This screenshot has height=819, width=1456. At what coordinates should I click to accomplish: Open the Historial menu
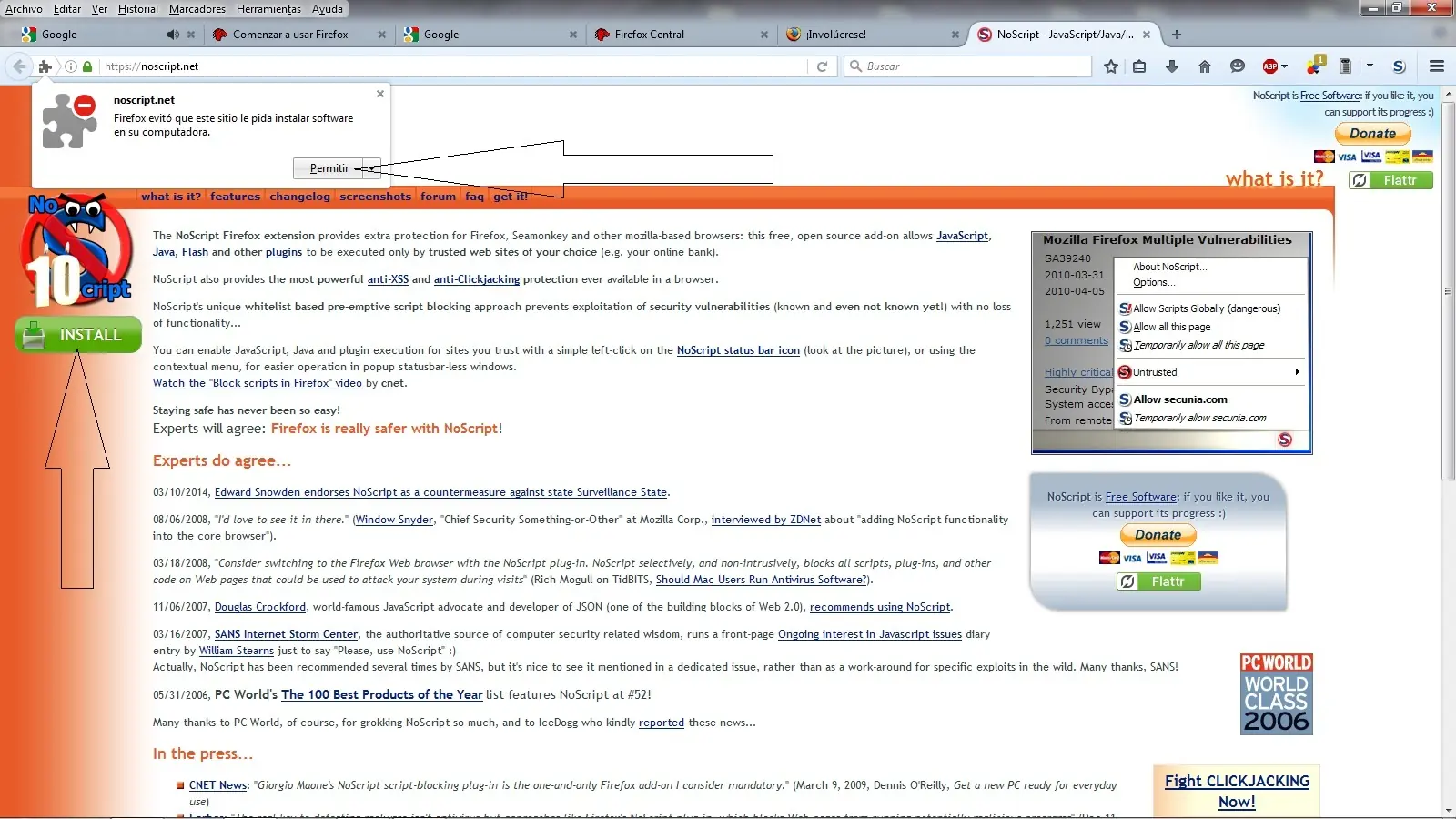tap(138, 9)
